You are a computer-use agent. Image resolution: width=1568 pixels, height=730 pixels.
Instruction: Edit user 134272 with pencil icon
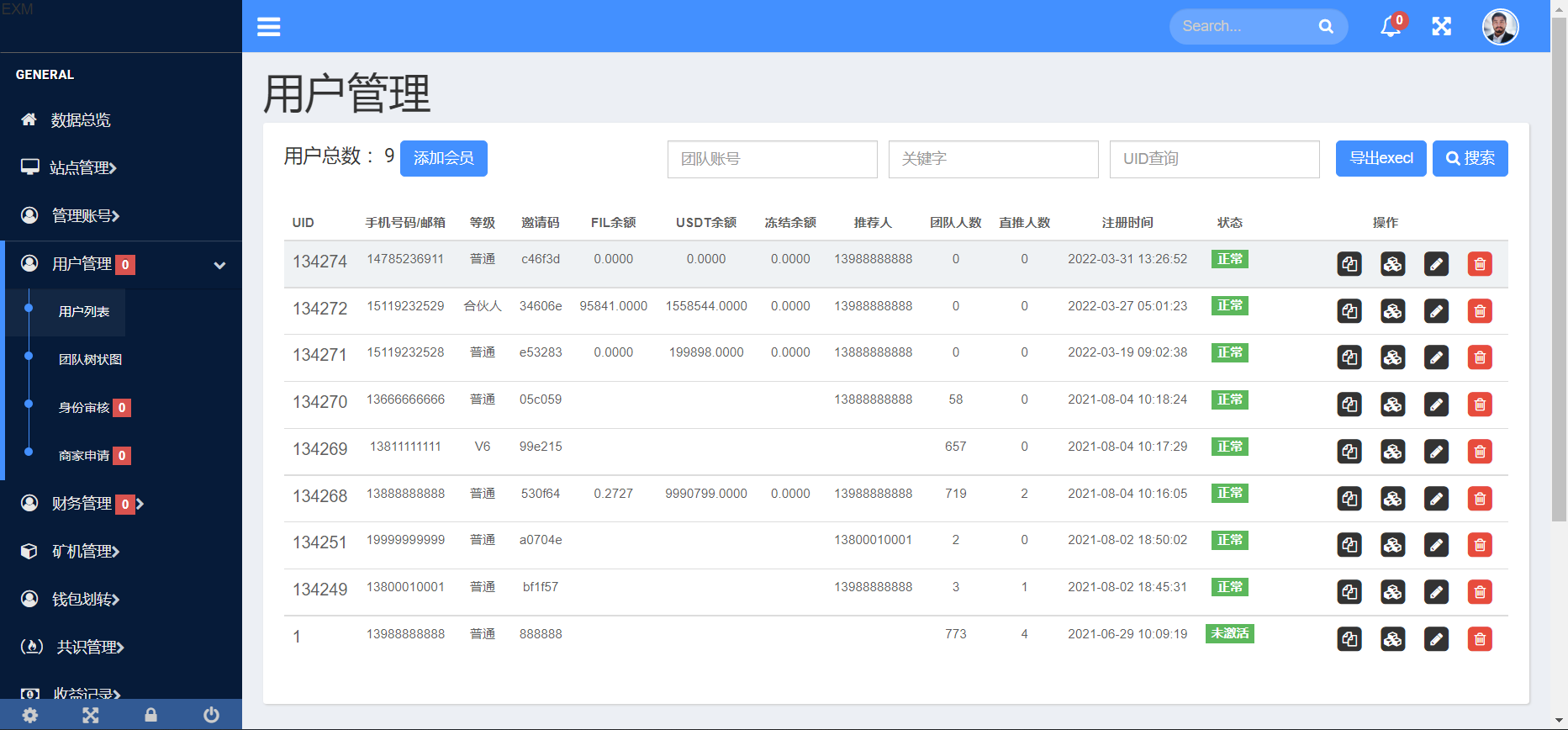coord(1437,311)
